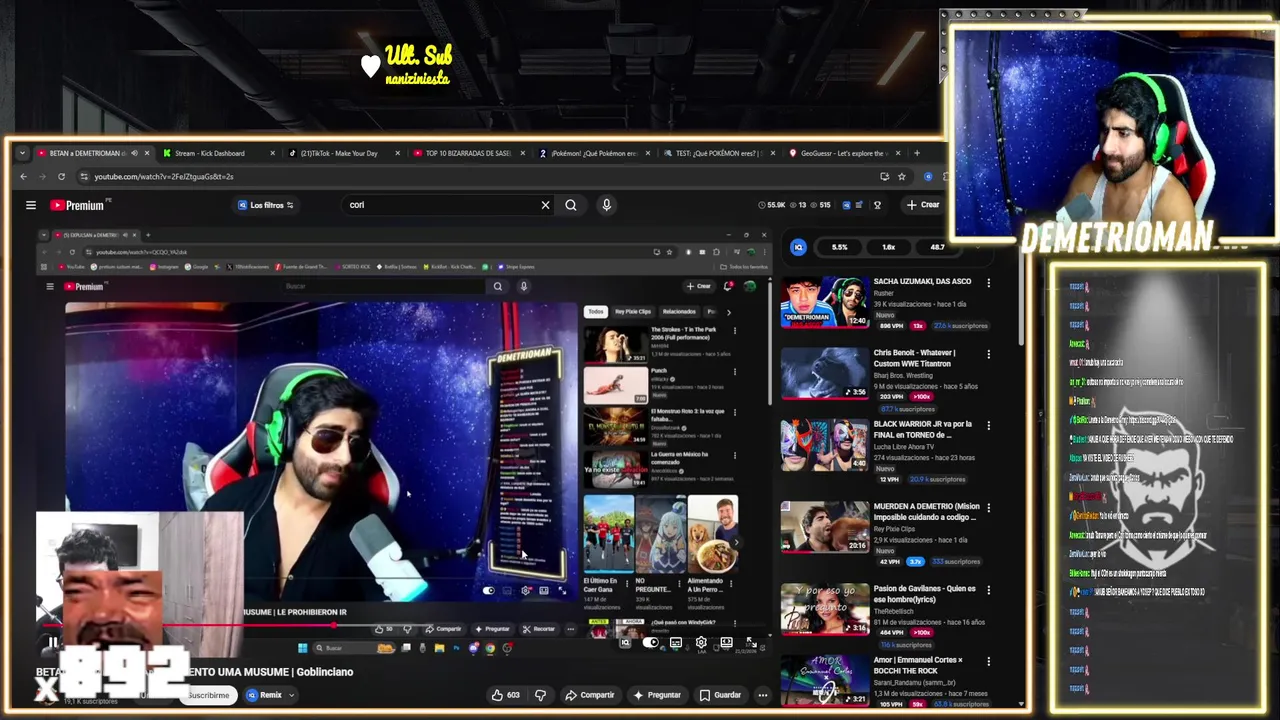The width and height of the screenshot is (1280, 720).
Task: Click the channel name 'Rusher'
Action: pyautogui.click(x=883, y=293)
